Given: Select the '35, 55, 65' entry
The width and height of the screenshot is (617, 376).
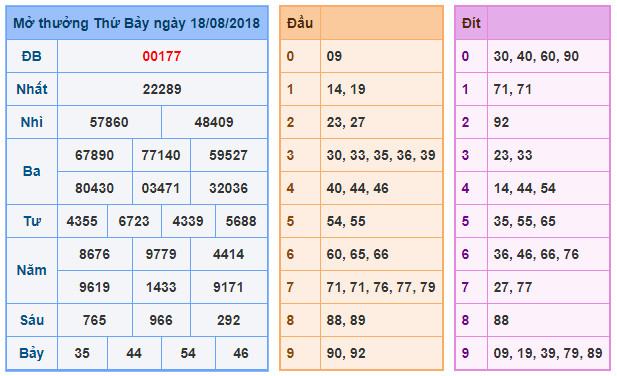Looking at the screenshot, I should [525, 221].
